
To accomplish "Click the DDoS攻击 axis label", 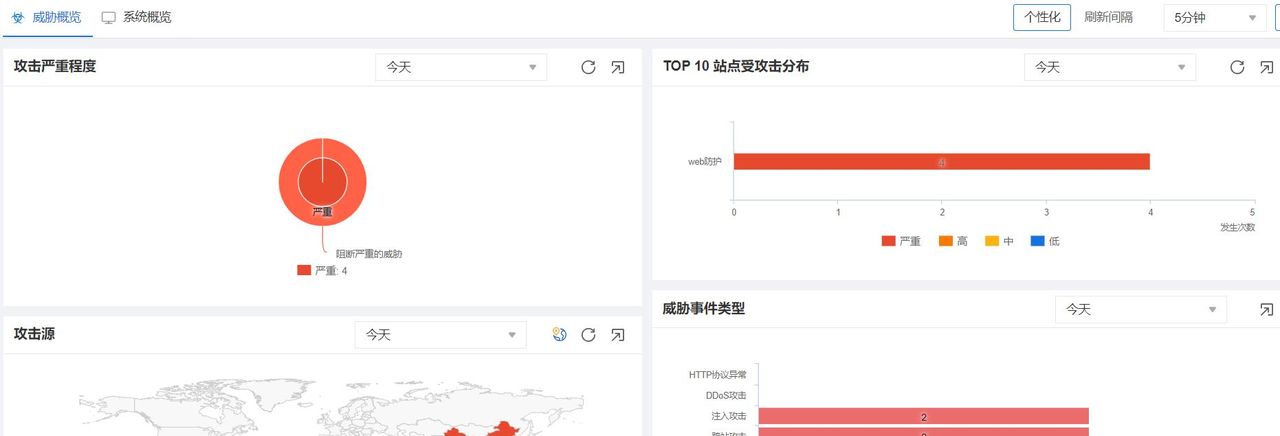I will coord(726,395).
